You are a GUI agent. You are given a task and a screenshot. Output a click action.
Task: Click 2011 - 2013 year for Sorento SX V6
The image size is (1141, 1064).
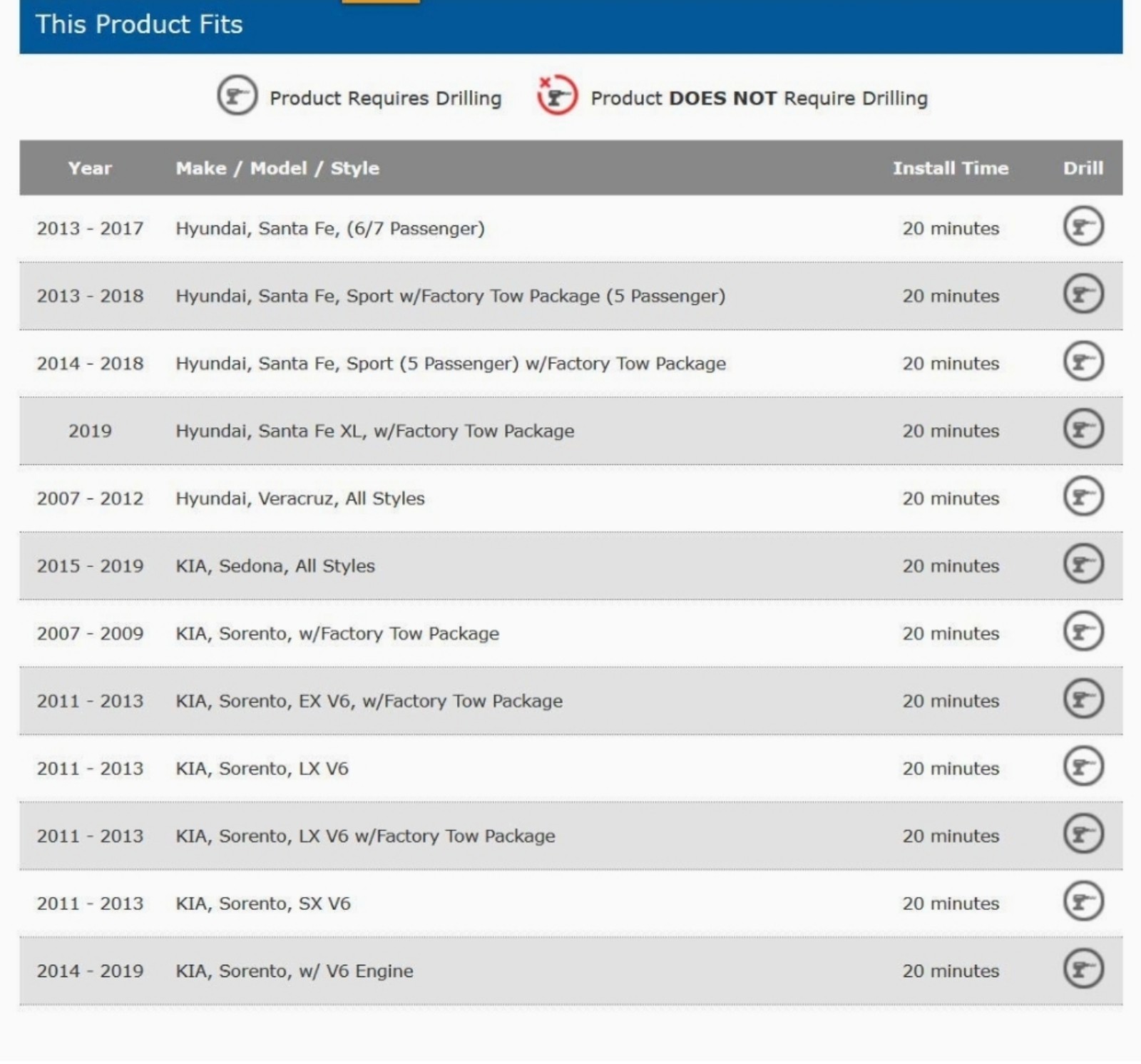(x=90, y=904)
